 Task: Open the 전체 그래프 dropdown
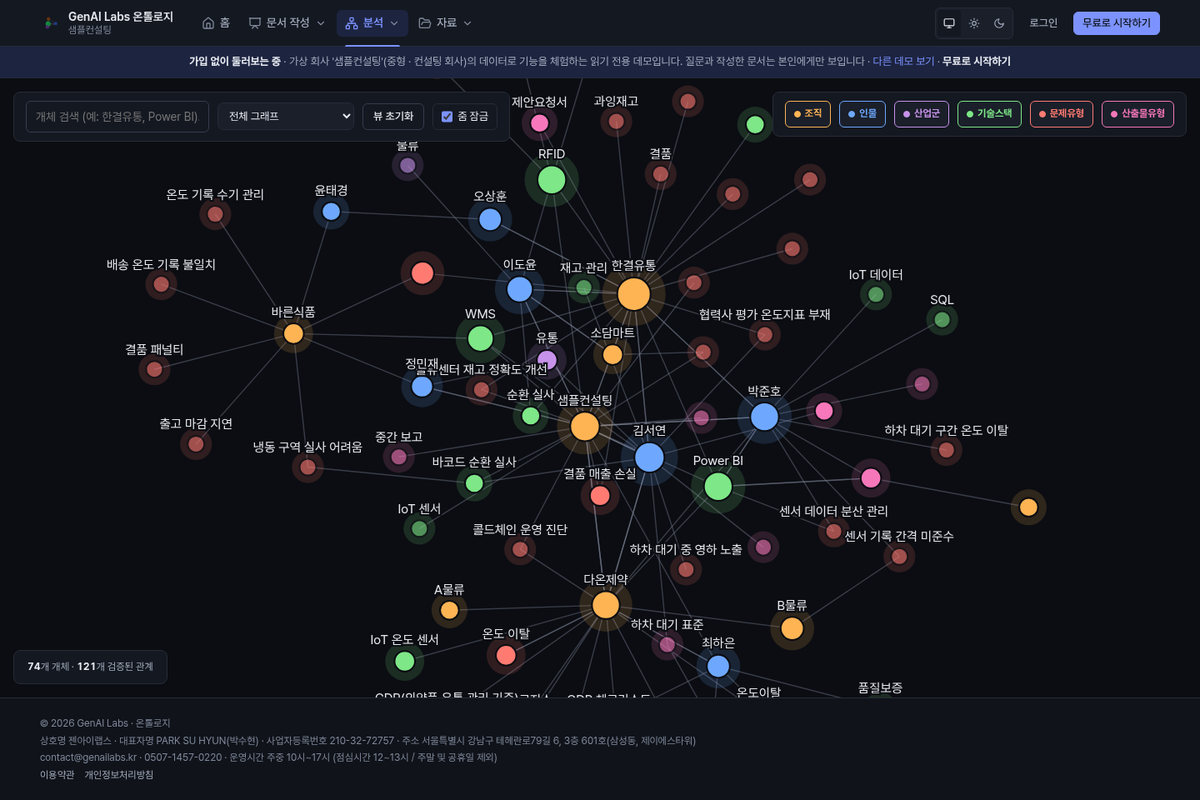(x=286, y=116)
